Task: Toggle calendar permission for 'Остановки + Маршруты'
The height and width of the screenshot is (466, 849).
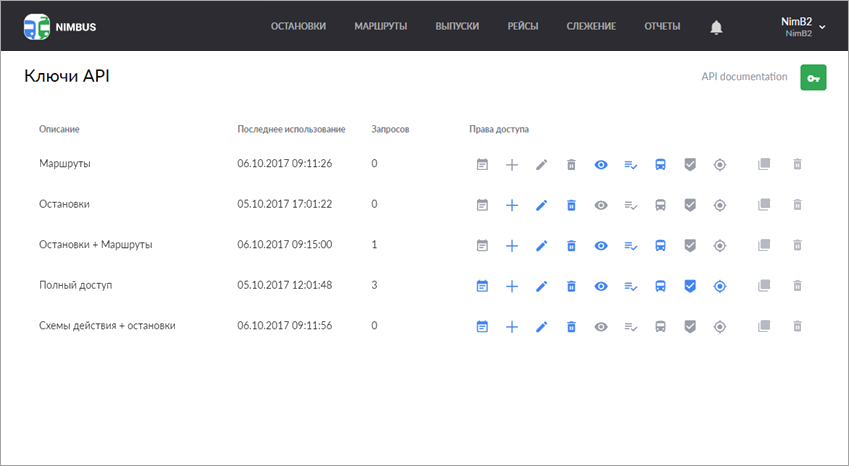Action: click(482, 245)
